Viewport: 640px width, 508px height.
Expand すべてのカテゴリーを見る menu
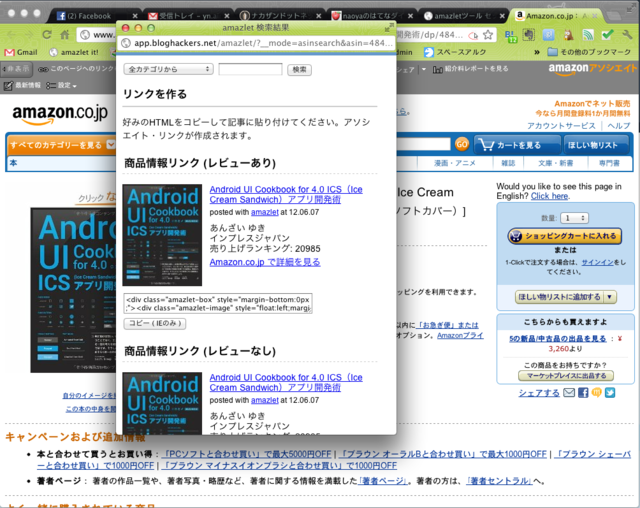(62, 145)
